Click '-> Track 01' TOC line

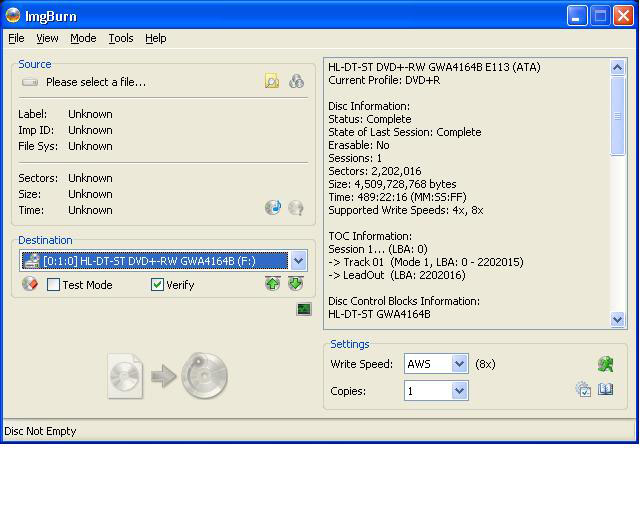tap(426, 262)
